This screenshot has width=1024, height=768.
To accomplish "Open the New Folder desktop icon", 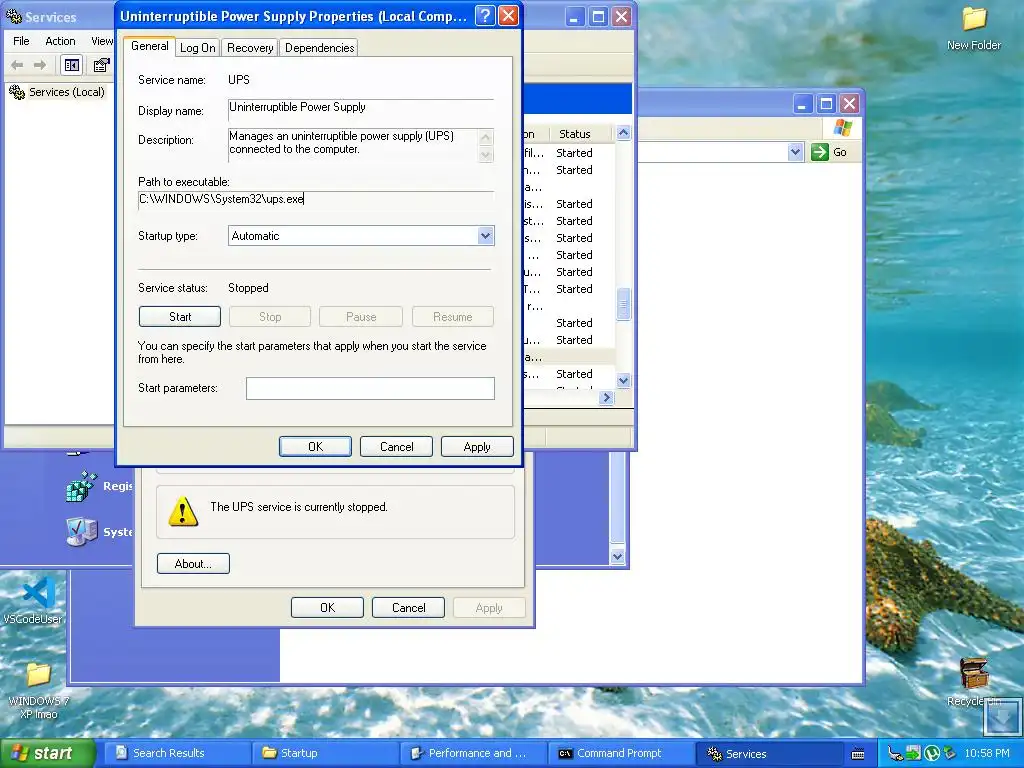I will 973,29.
